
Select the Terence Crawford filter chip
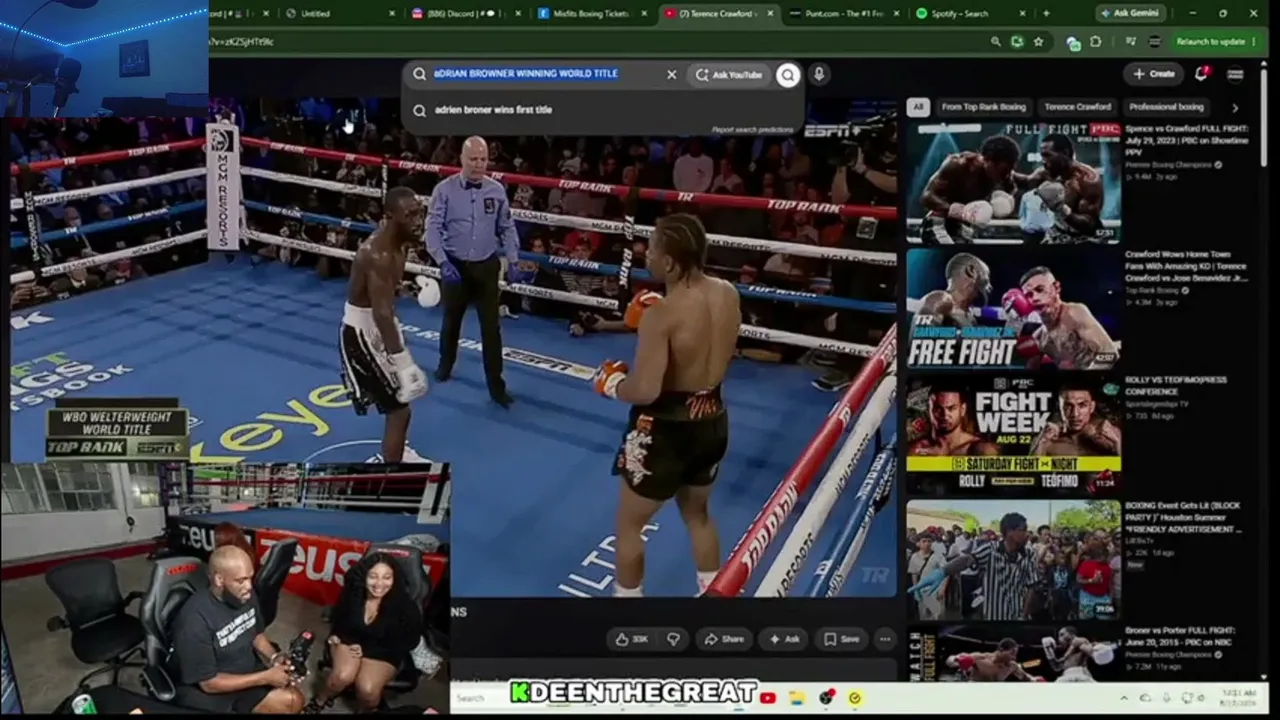(1078, 107)
